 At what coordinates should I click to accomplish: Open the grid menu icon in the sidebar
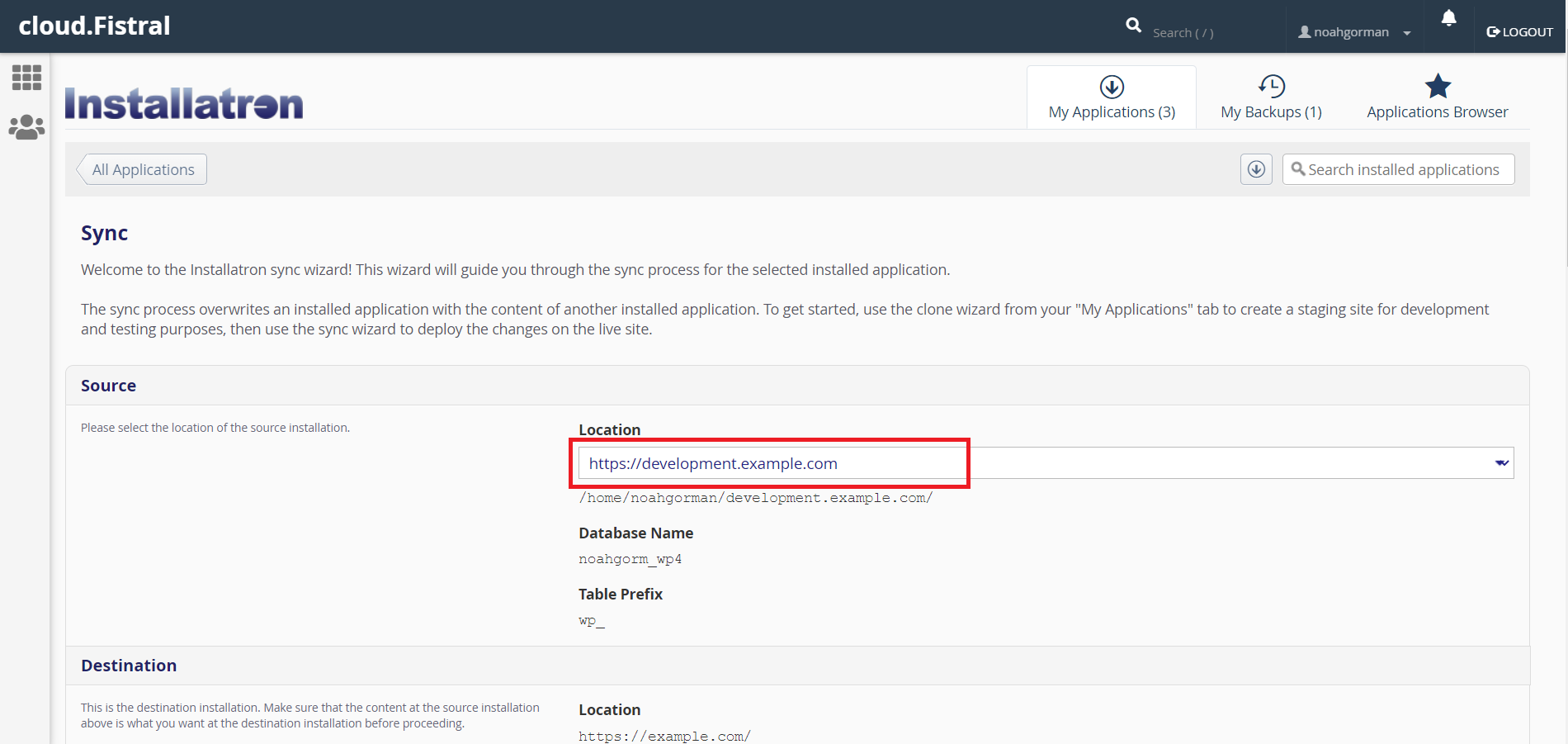26,78
